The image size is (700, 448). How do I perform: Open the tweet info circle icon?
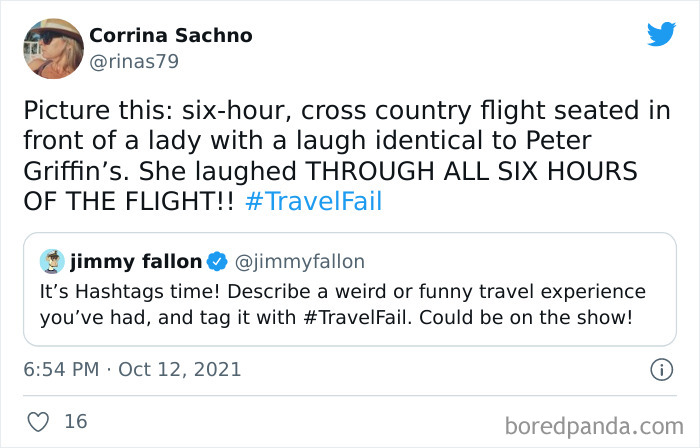click(660, 370)
